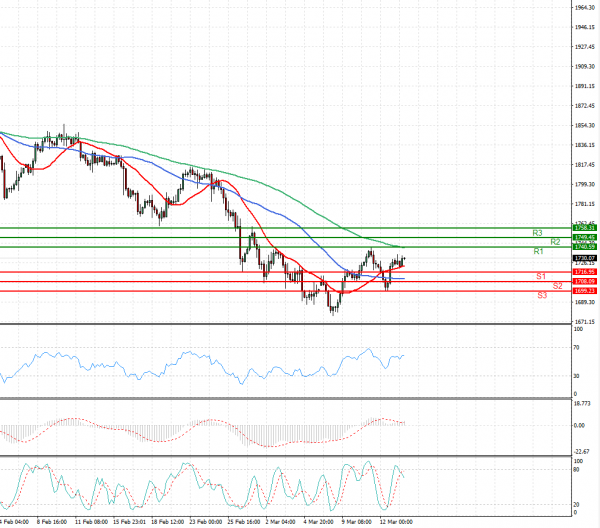Click the RSI 70 level label
Screen dimensions: 600x528
coord(576,348)
